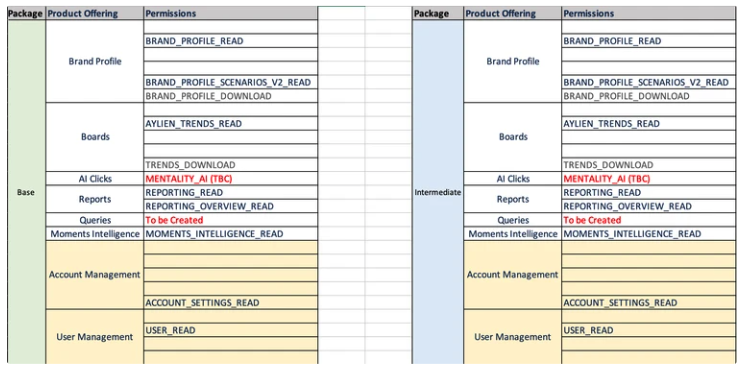This screenshot has height=369, width=744.
Task: Click REPORTING_READ in Intermediate table
Action: pyautogui.click(x=649, y=193)
